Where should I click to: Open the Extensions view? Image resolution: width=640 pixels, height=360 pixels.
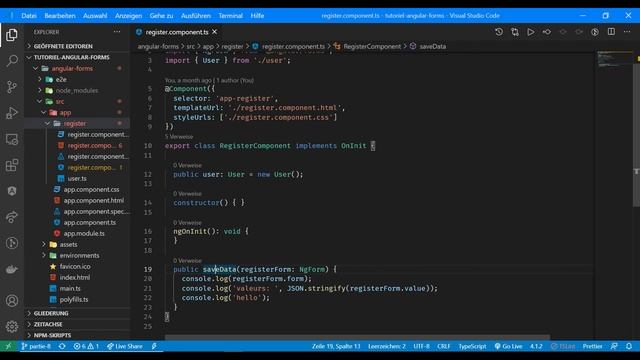click(12, 165)
